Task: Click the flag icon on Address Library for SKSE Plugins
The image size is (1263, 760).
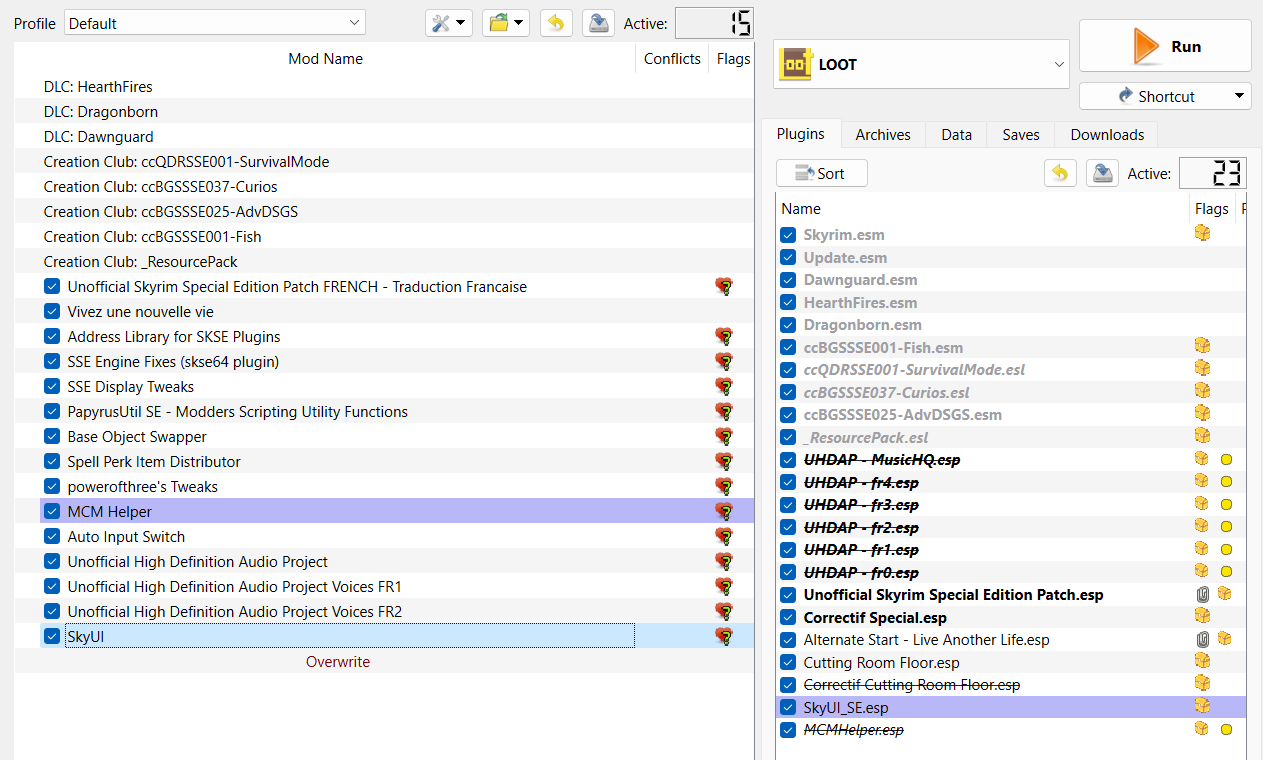Action: tap(725, 336)
